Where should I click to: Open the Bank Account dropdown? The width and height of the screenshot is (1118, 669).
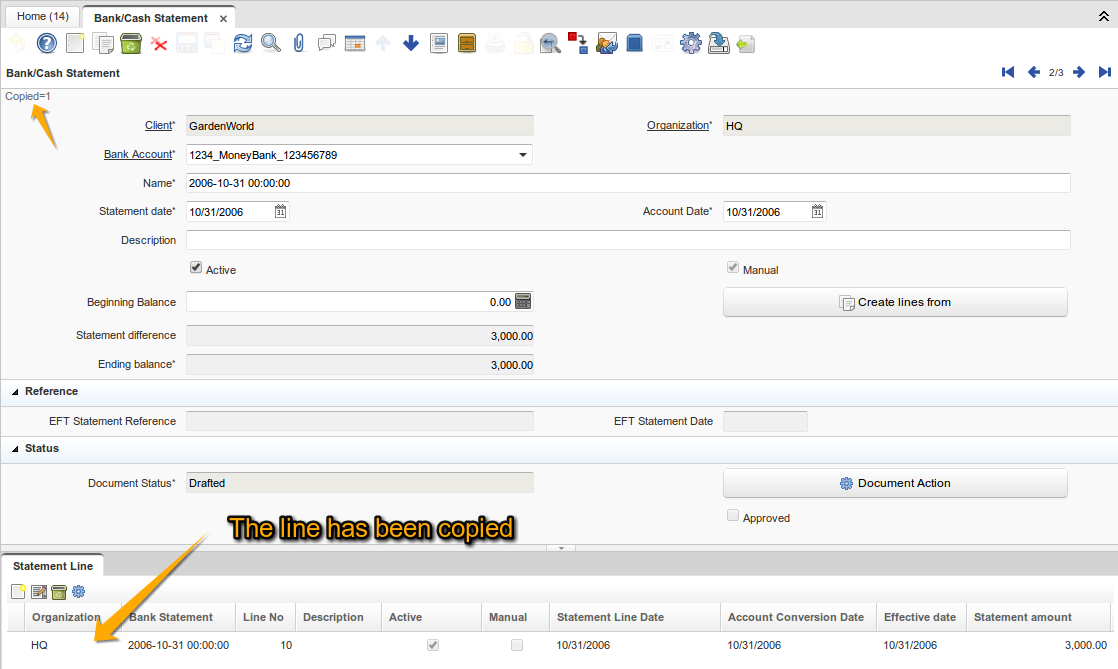(522, 154)
